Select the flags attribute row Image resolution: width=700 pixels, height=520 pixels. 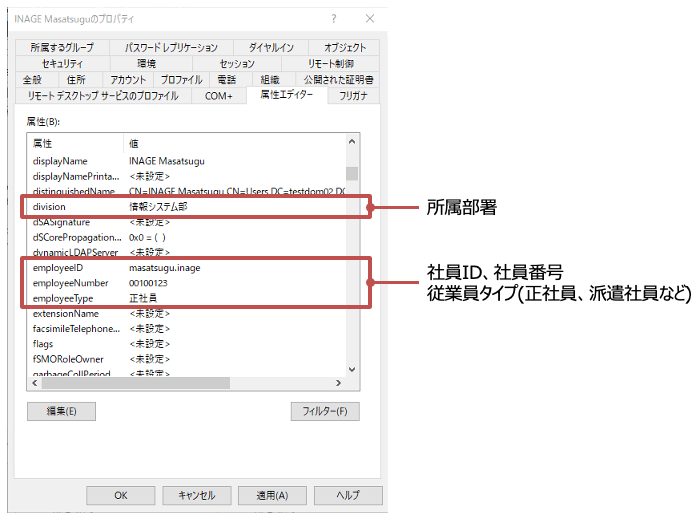pos(187,344)
